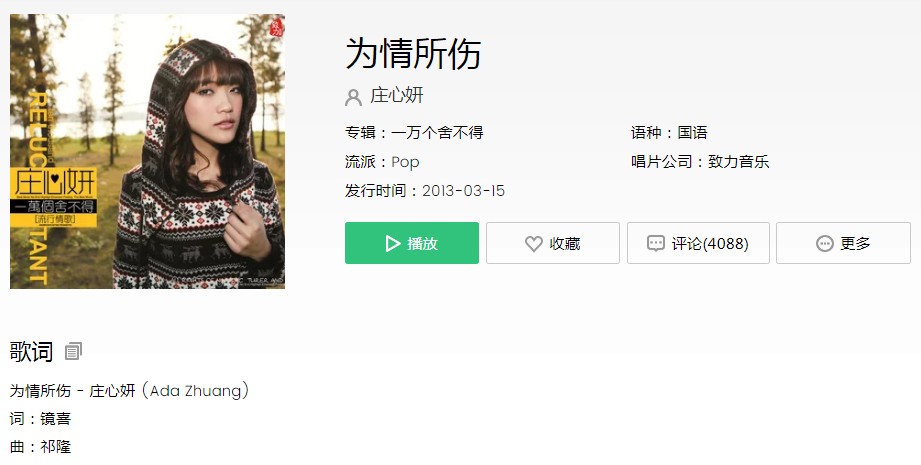Viewport: 921px width, 465px height.
Task: Select the Pop genre label
Action: (405, 162)
